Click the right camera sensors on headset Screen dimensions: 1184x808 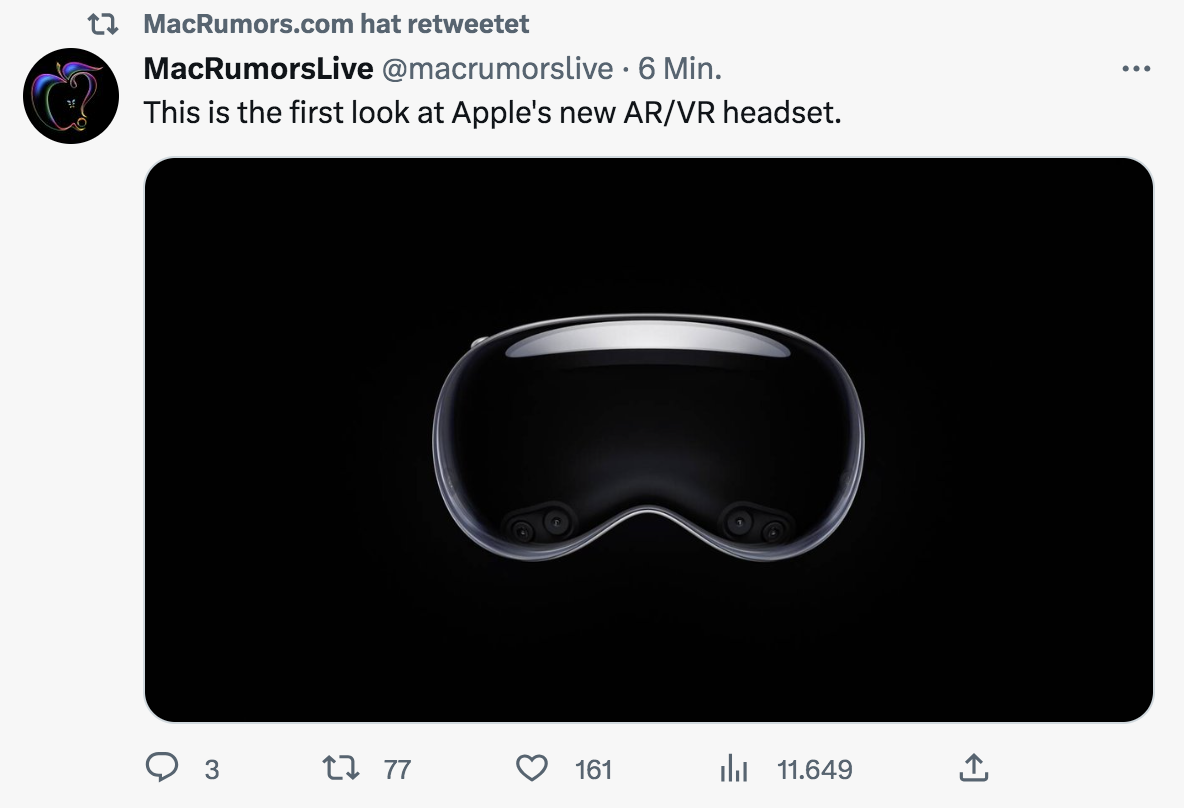[x=755, y=522]
